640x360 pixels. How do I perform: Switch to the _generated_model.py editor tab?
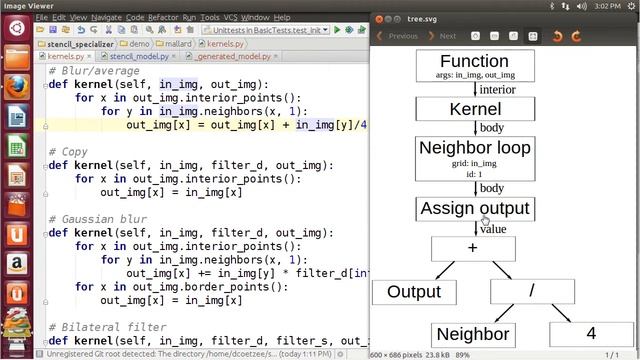pyautogui.click(x=232, y=56)
